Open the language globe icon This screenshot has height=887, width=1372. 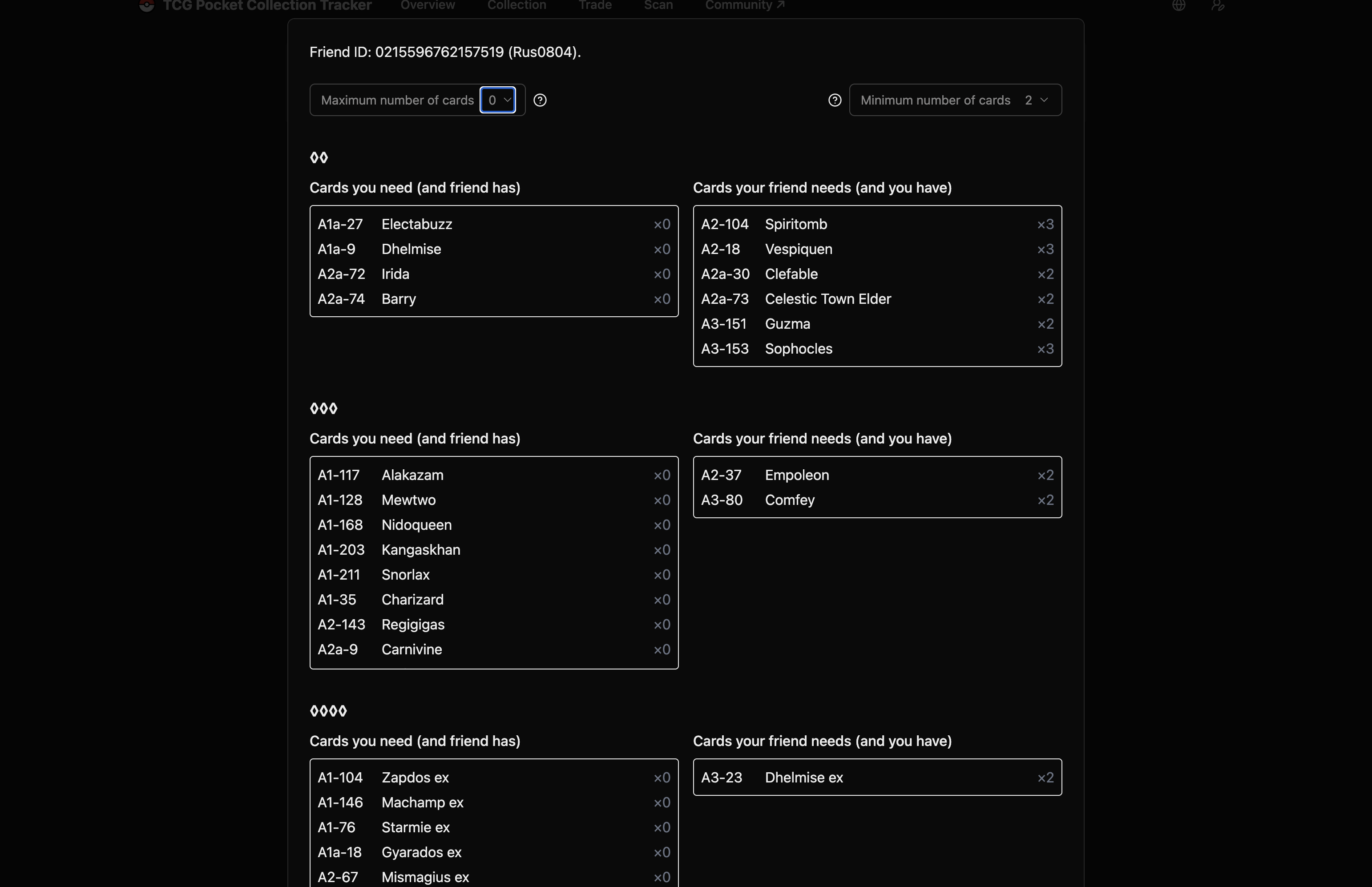[1178, 5]
